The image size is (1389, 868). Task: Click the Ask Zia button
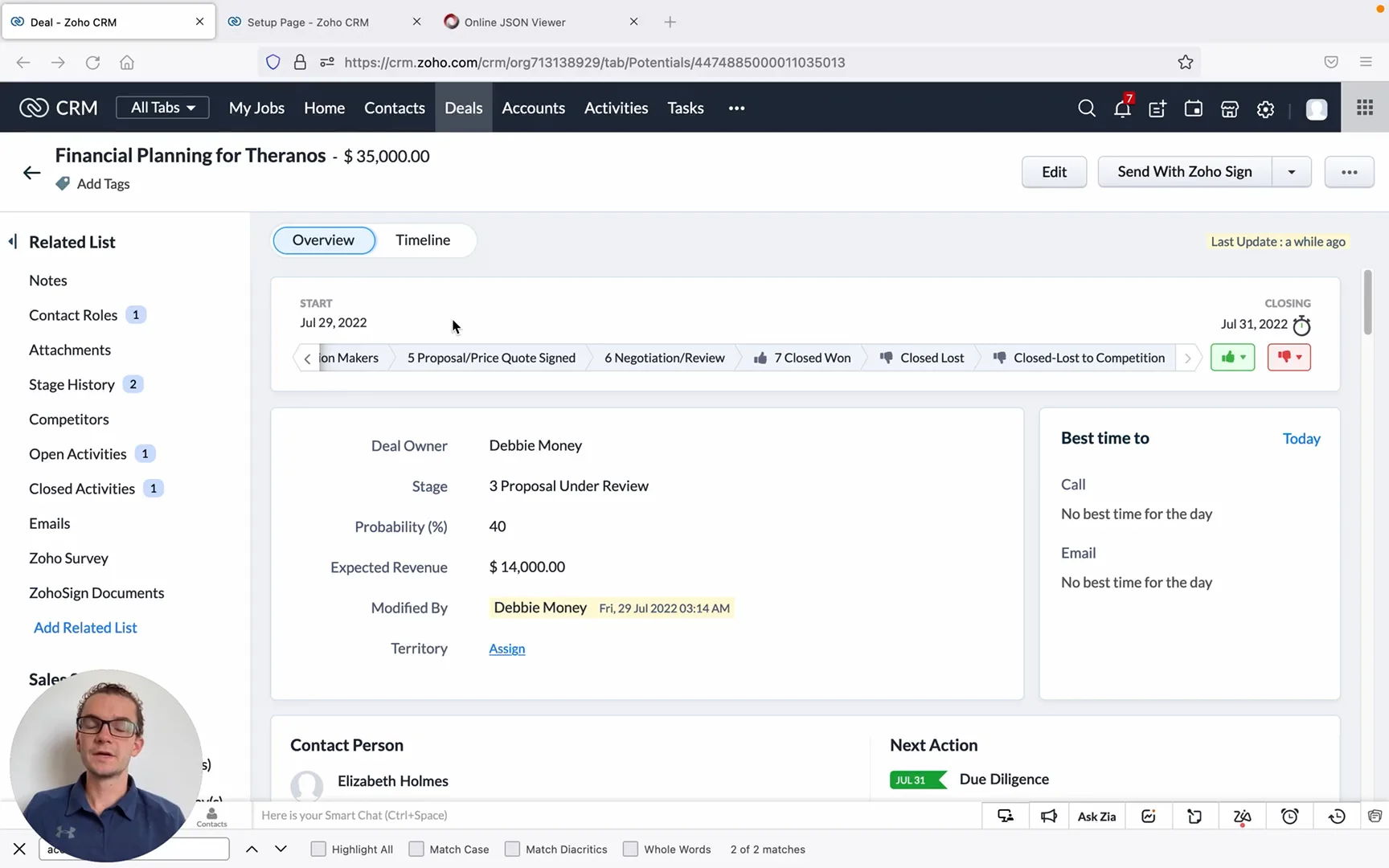click(x=1096, y=817)
